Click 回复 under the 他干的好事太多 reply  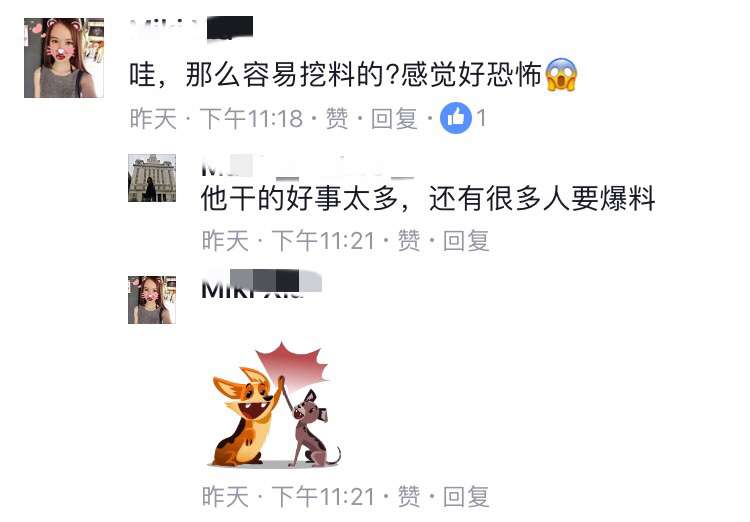466,240
